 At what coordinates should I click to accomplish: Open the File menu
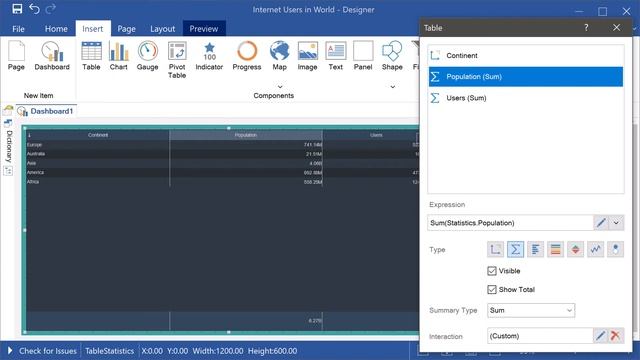click(18, 29)
